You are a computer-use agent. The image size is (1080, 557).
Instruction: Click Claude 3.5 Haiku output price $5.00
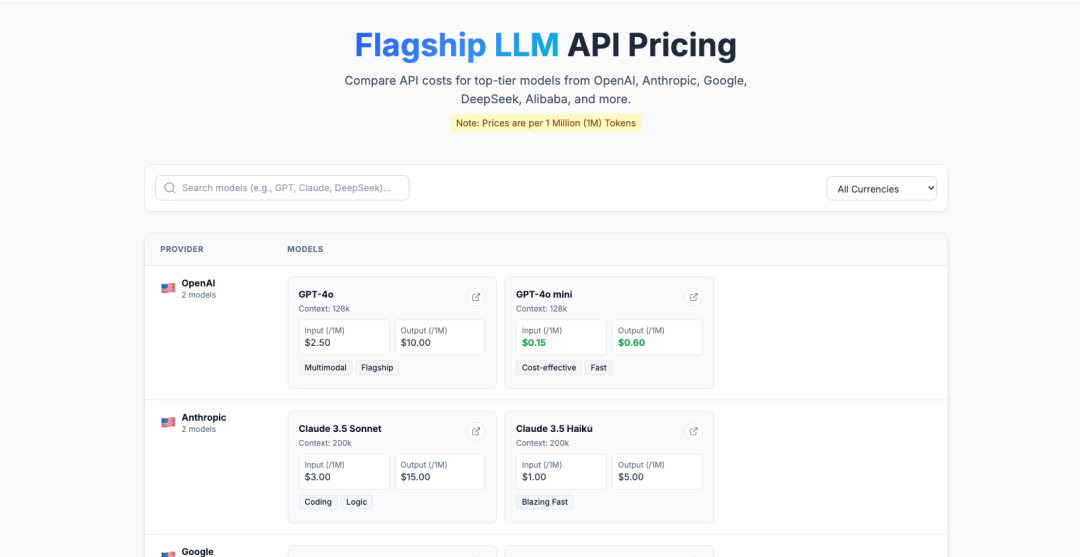[631, 476]
